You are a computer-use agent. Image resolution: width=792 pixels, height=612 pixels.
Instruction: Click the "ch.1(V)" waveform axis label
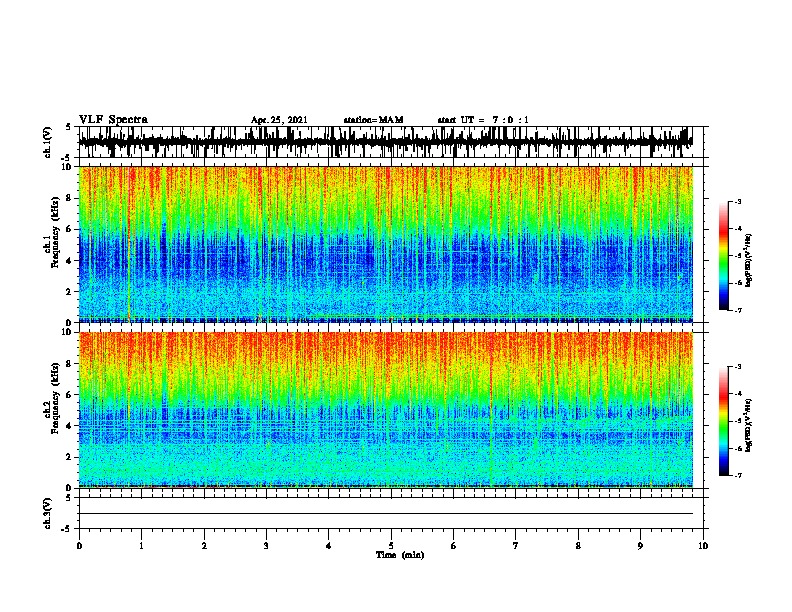click(48, 142)
